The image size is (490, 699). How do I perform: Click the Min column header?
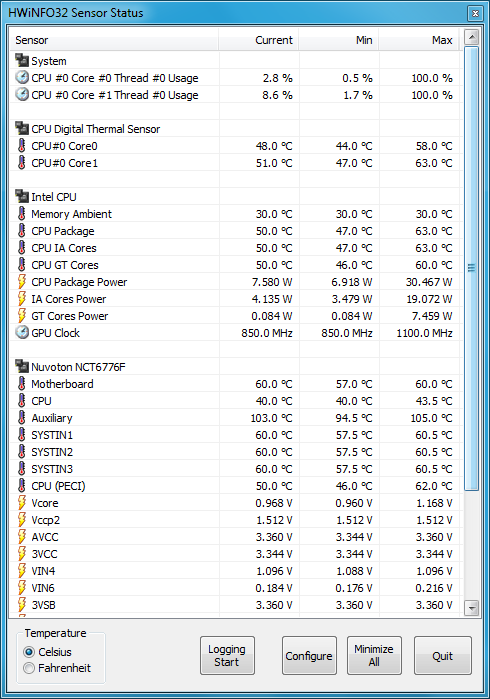[338, 40]
